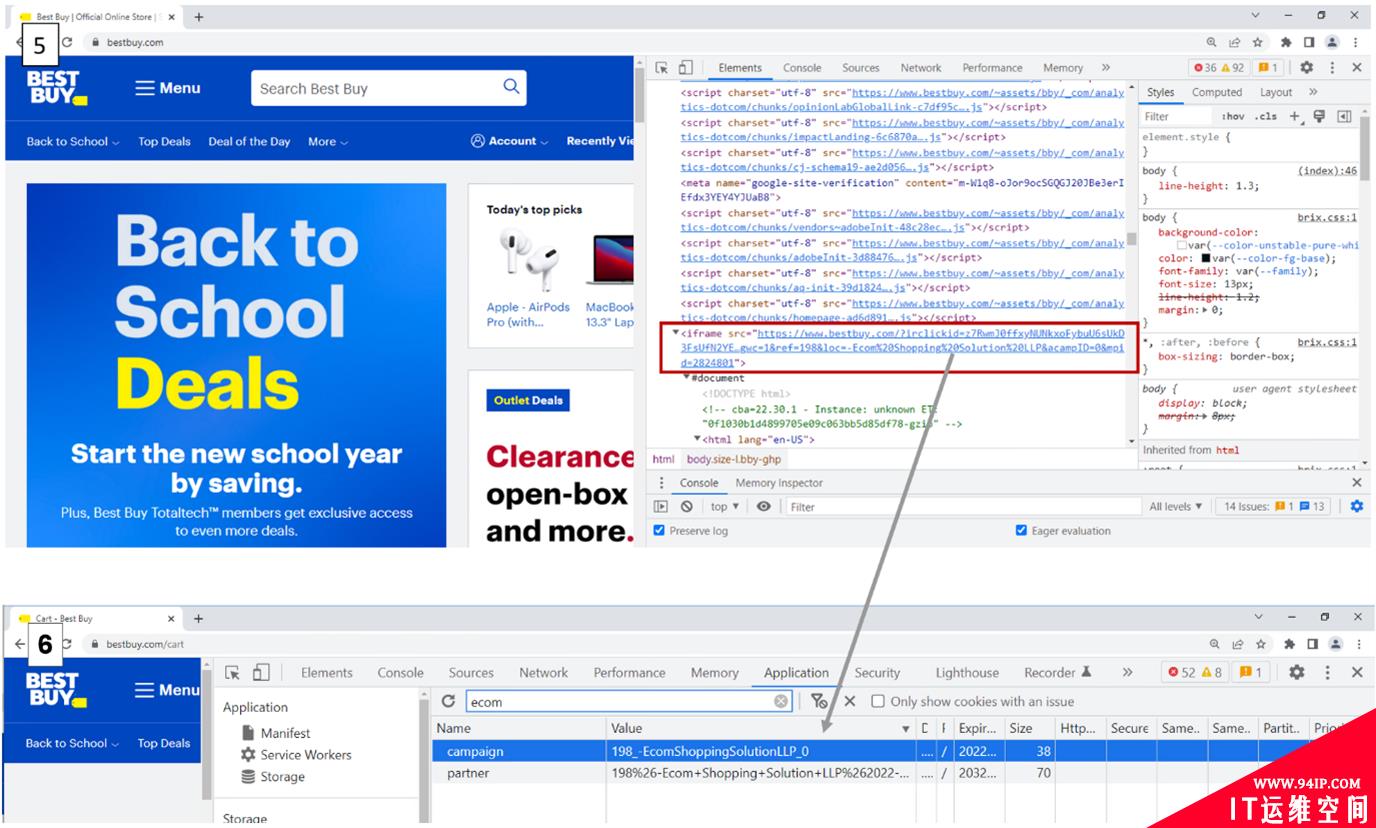1376x828 pixels.
Task: Select inspect picker in bottom DevTools
Action: pos(232,673)
